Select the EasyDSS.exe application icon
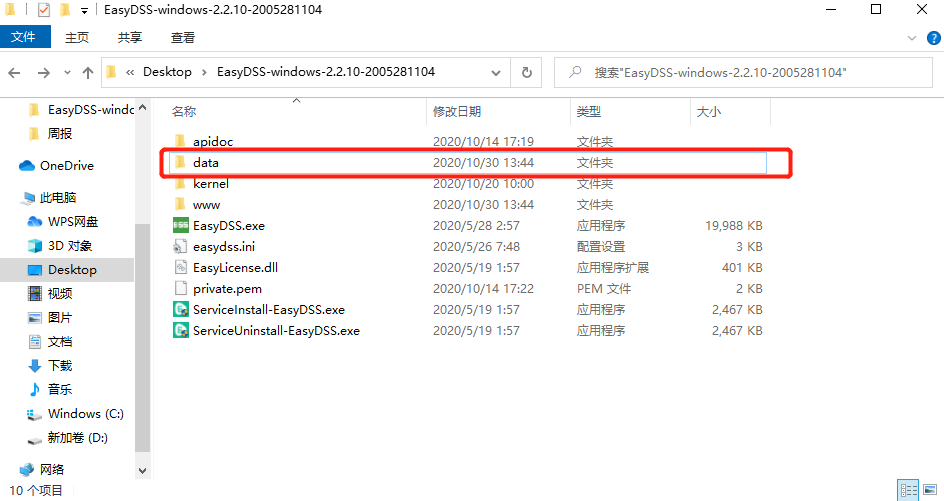Screen dimensions: 944x501 click(181, 226)
